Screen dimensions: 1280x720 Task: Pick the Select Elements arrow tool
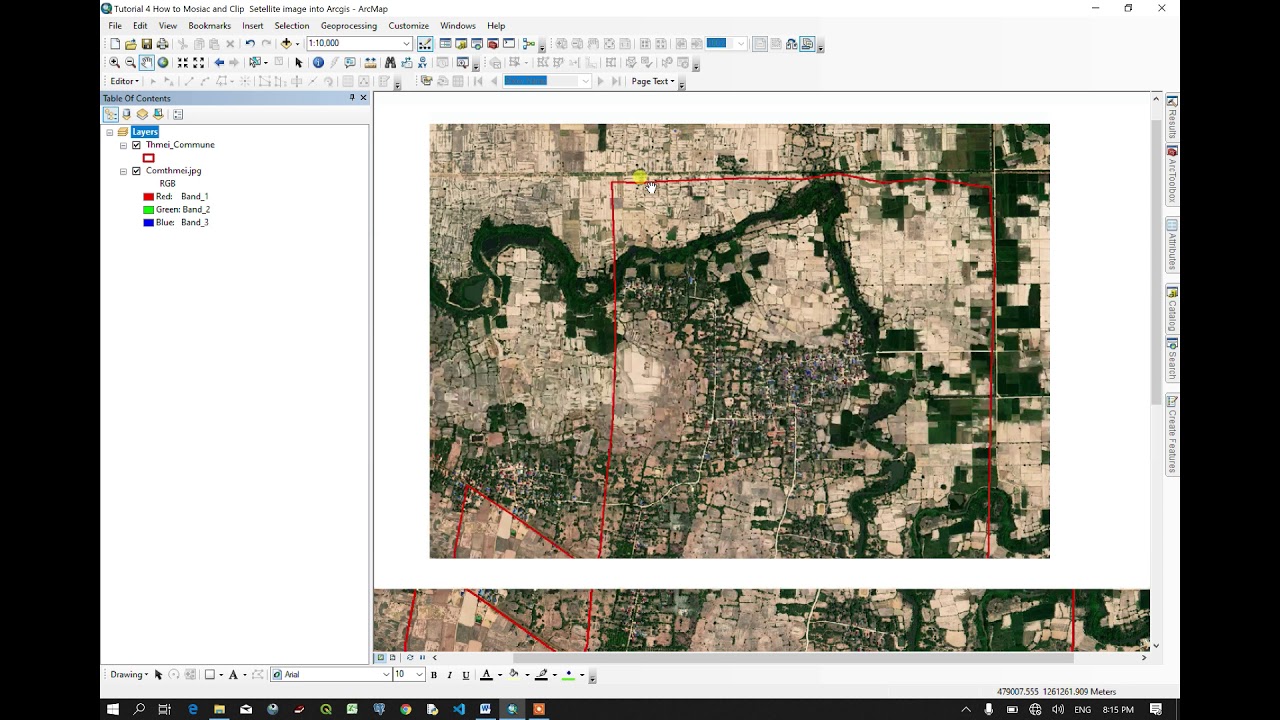point(298,62)
